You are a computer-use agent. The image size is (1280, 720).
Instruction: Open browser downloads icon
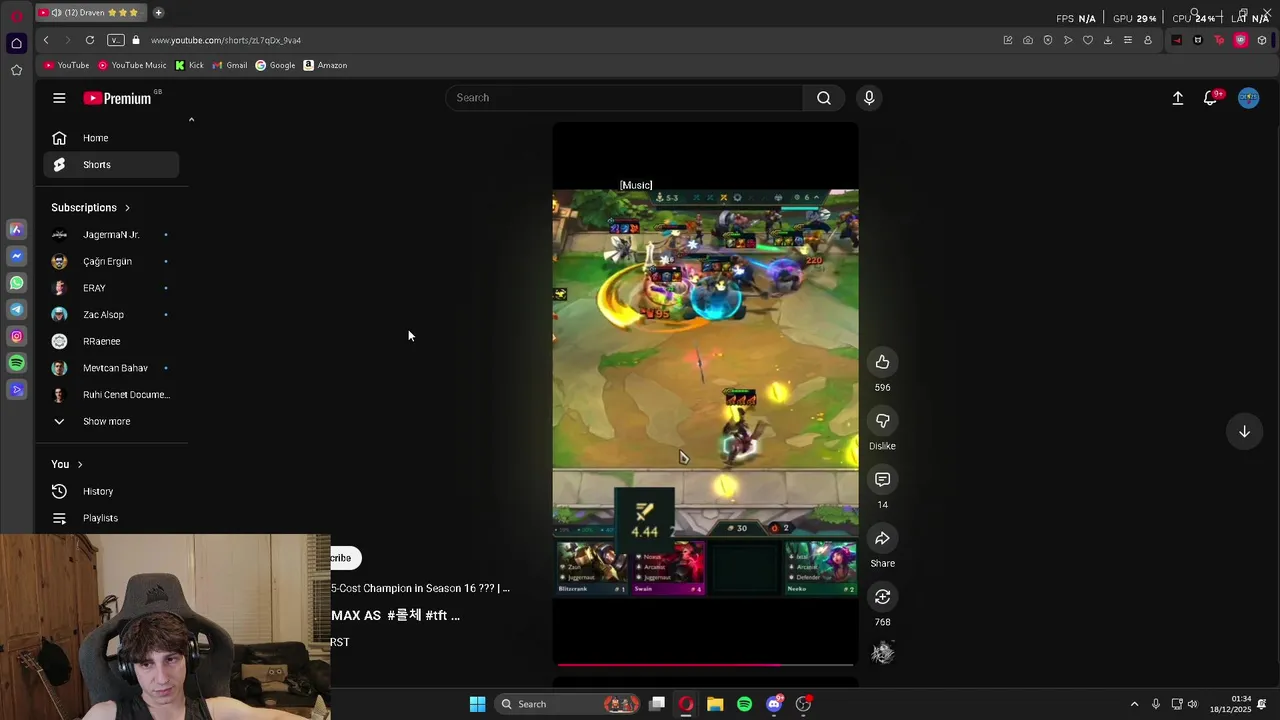(x=1108, y=40)
